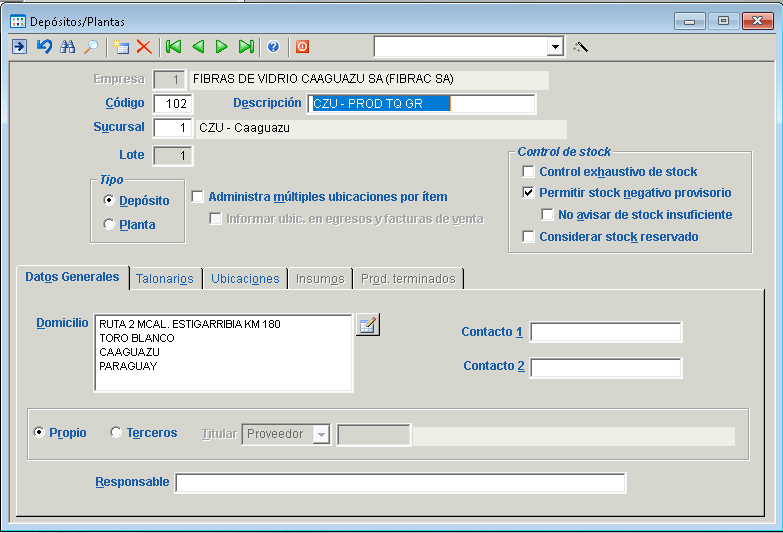The height and width of the screenshot is (533, 783).
Task: Expand the Titular Proveedor dropdown
Action: [x=320, y=434]
